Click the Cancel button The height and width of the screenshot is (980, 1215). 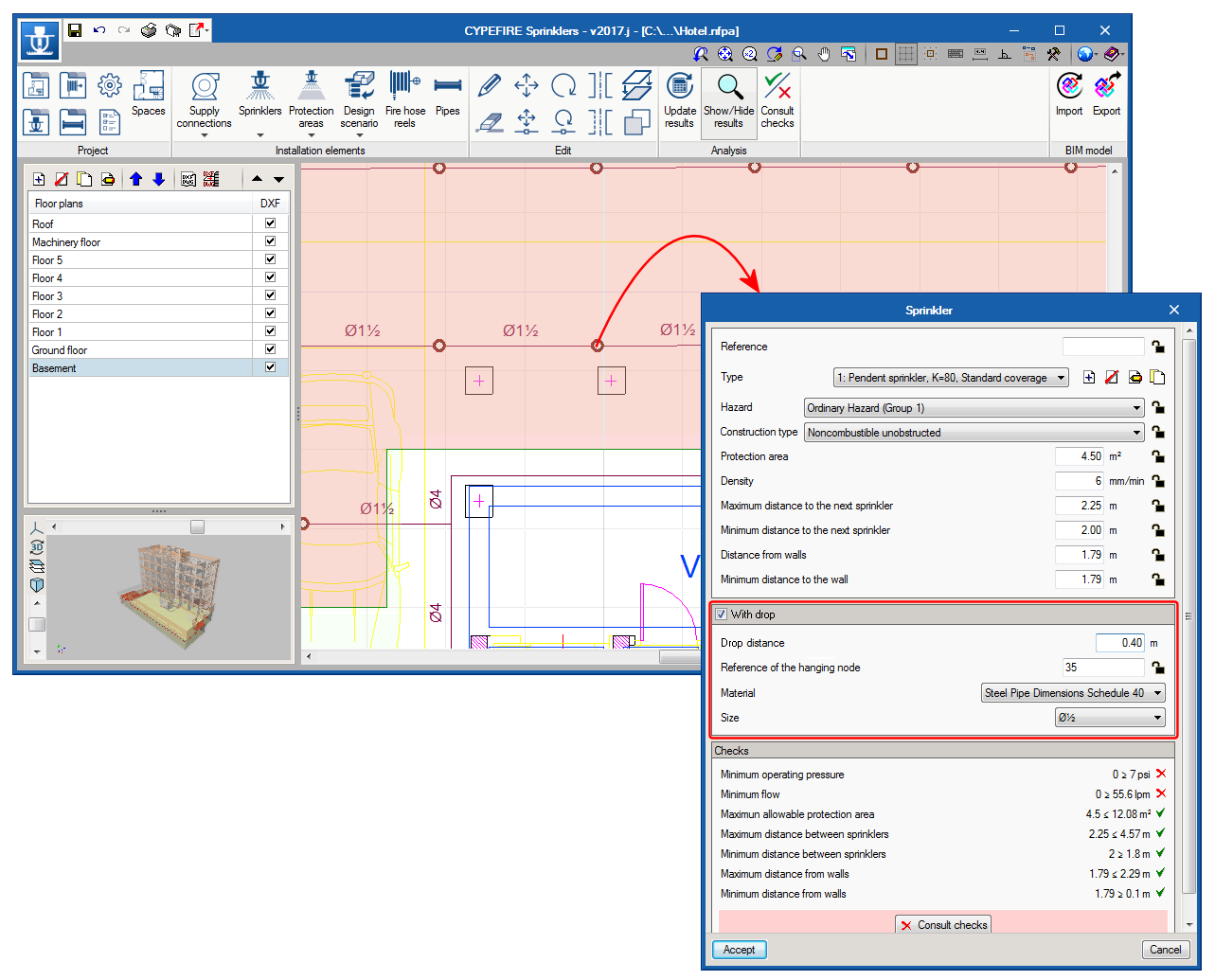(x=1165, y=950)
